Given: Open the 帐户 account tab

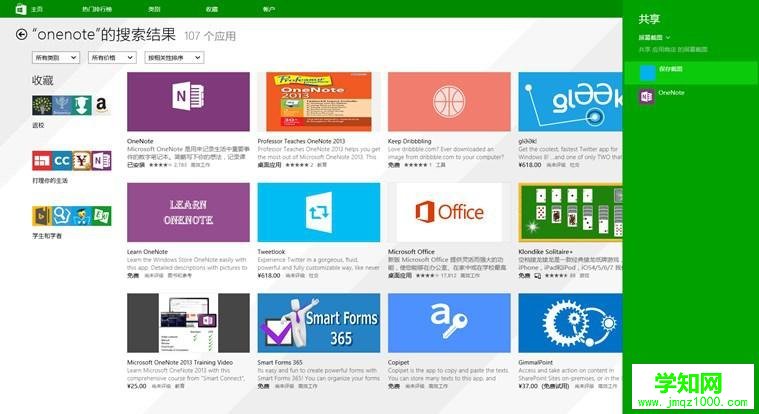Looking at the screenshot, I should 269,9.
